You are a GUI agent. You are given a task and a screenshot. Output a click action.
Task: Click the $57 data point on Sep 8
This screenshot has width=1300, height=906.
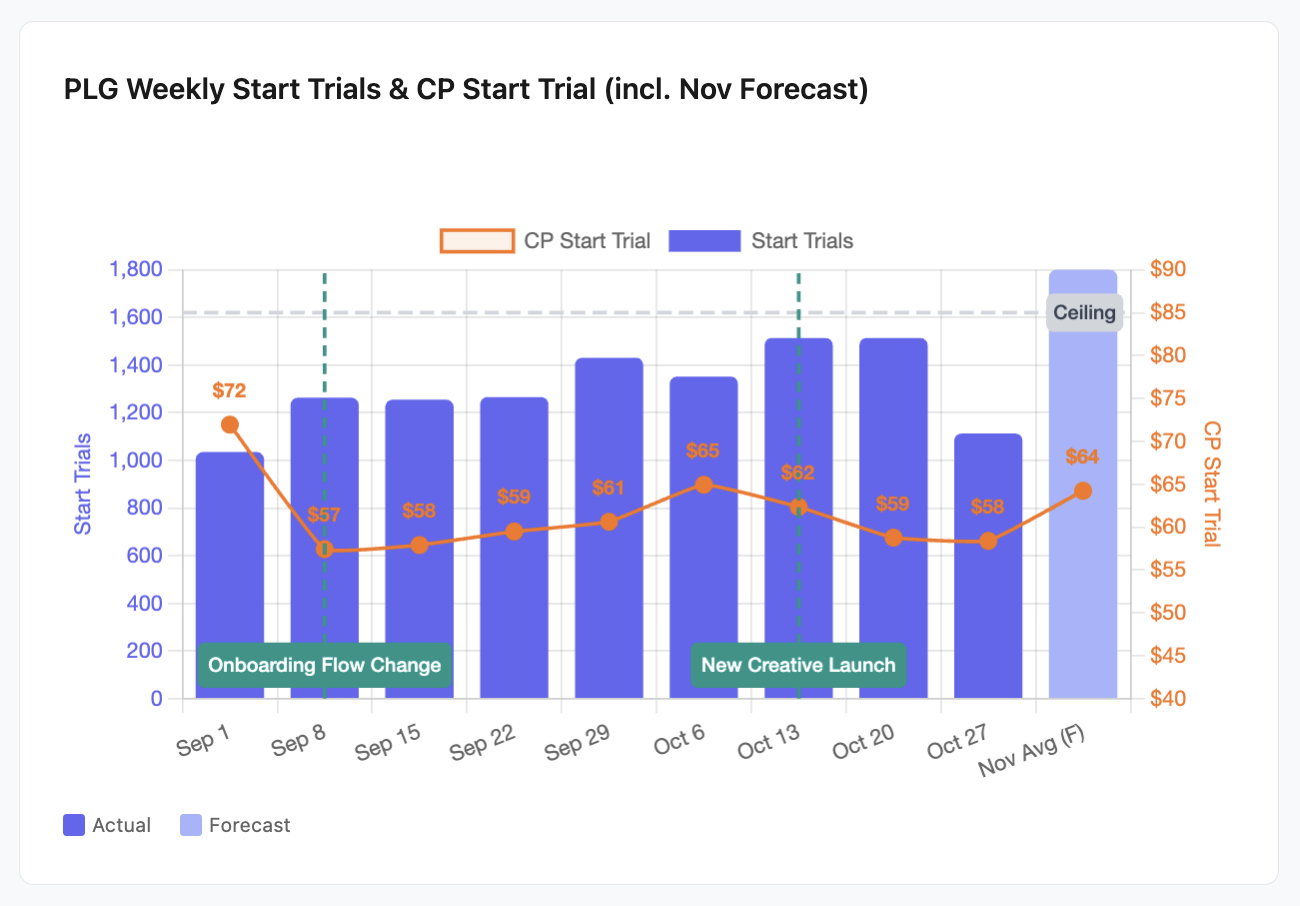click(324, 550)
